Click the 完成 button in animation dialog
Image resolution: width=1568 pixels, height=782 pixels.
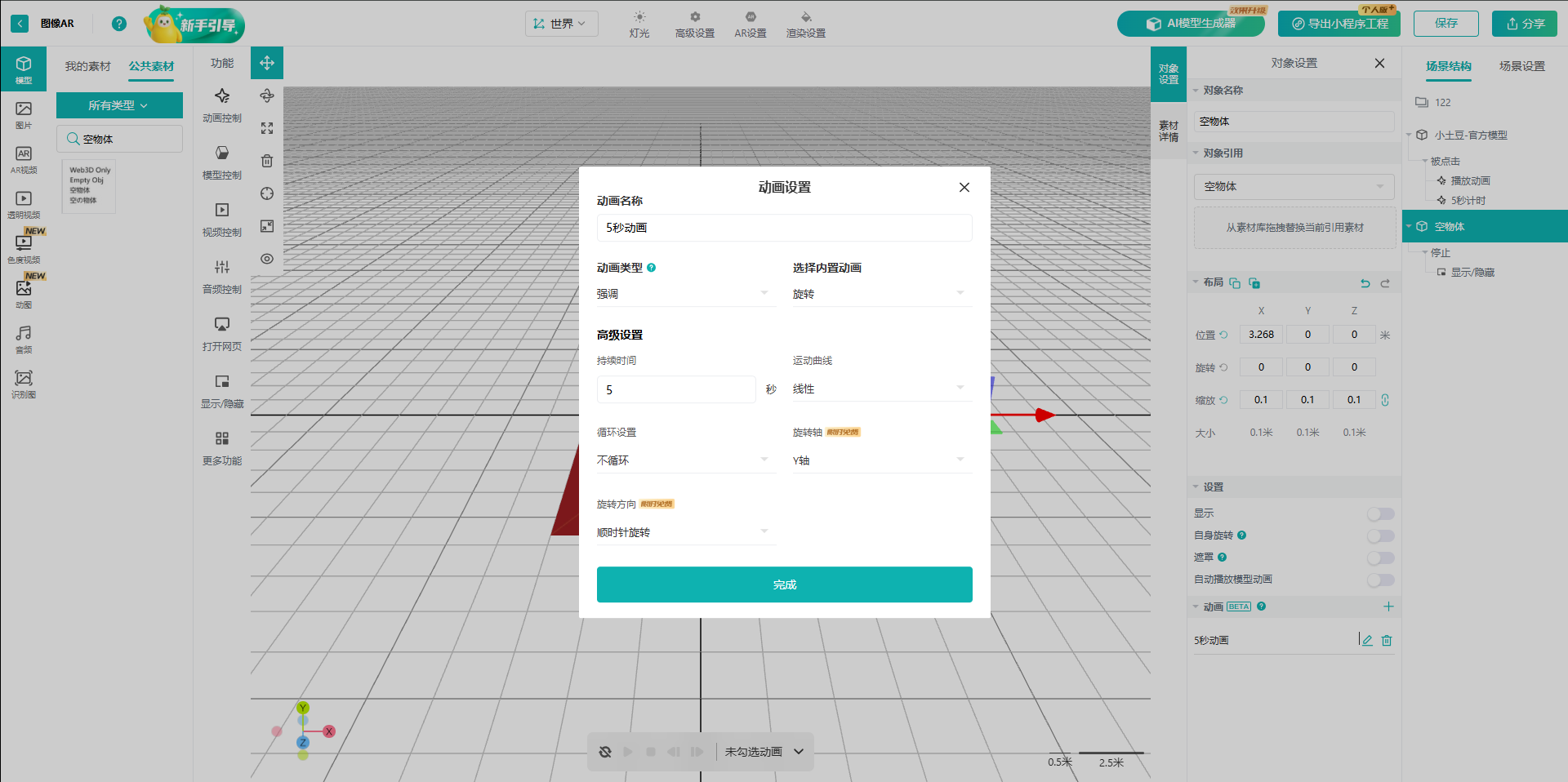(784, 584)
